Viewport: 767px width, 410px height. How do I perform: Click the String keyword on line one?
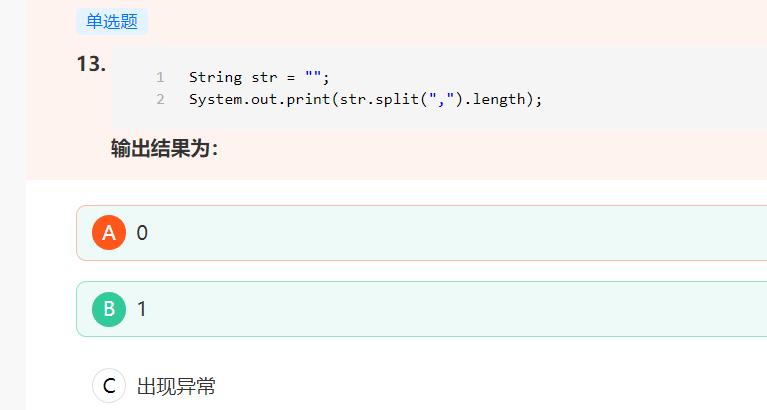click(x=213, y=77)
